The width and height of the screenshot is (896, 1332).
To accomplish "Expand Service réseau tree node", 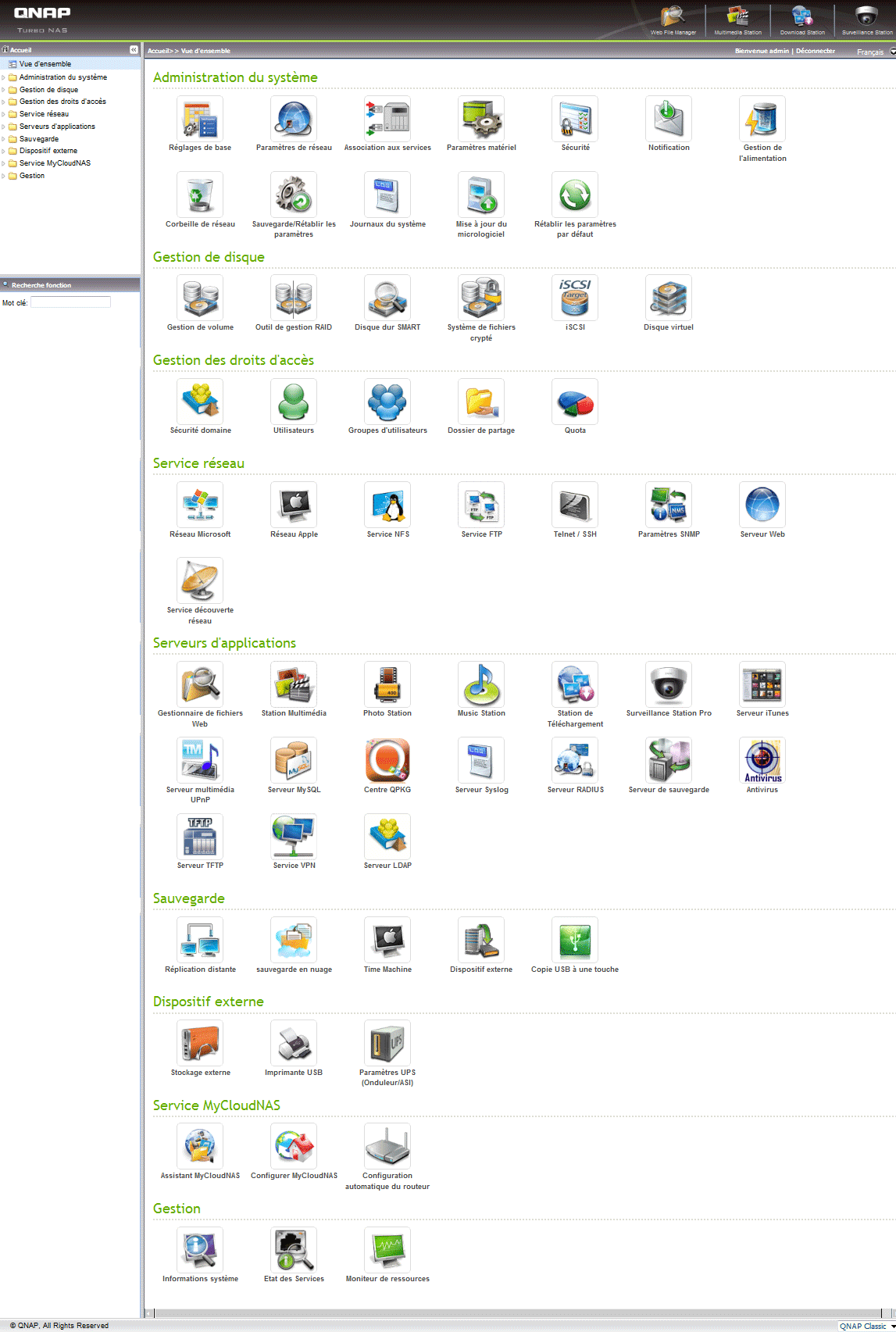I will coord(4,114).
